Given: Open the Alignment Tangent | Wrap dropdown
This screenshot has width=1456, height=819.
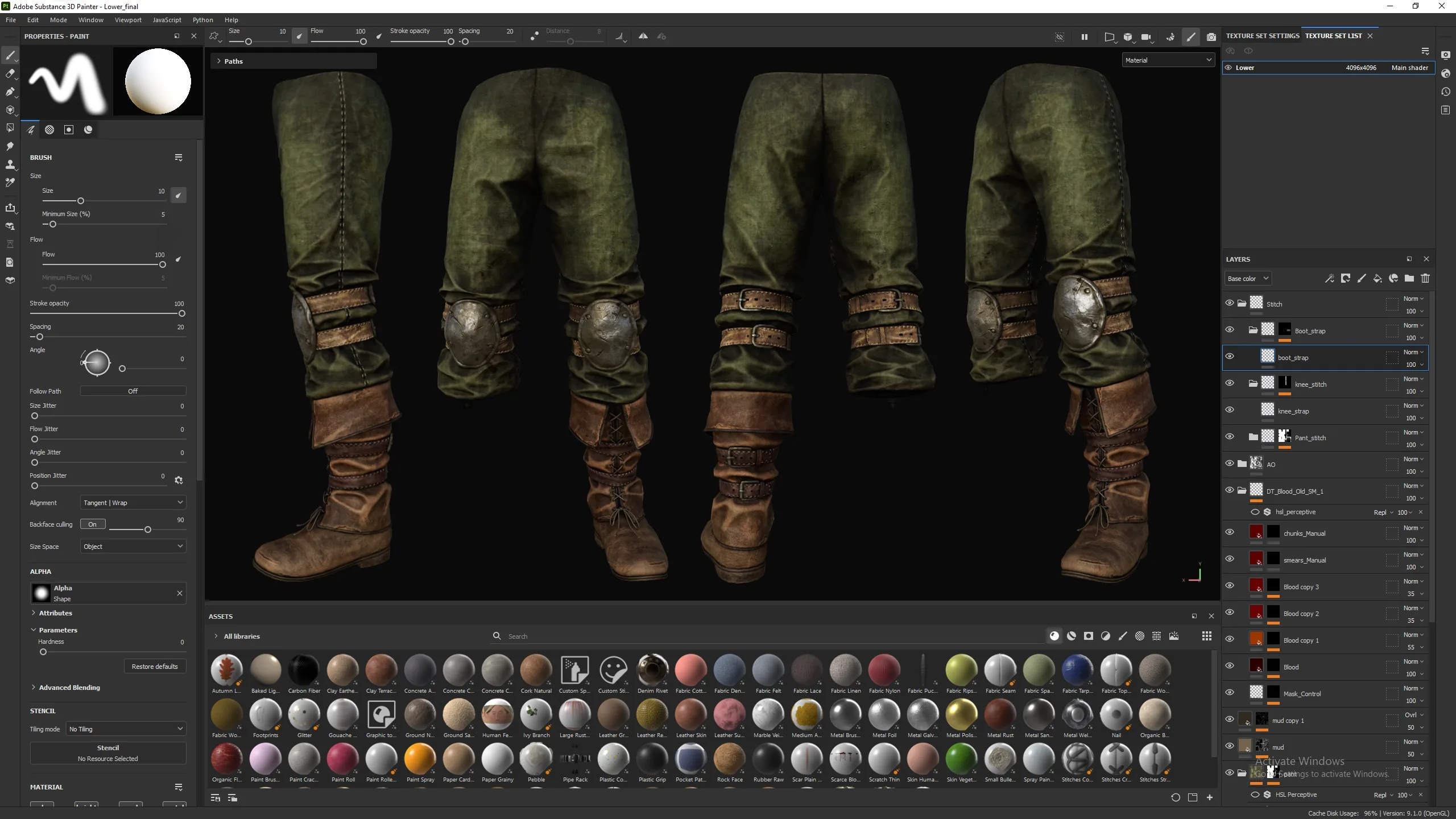Looking at the screenshot, I should pyautogui.click(x=133, y=503).
